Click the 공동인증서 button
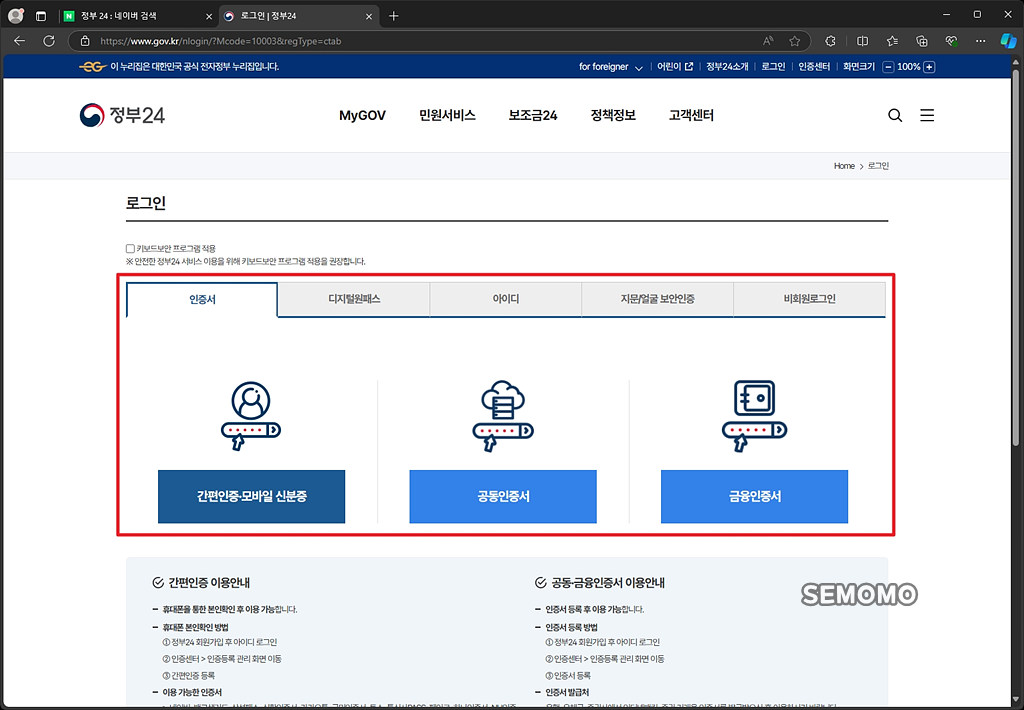The image size is (1024, 710). click(x=503, y=496)
